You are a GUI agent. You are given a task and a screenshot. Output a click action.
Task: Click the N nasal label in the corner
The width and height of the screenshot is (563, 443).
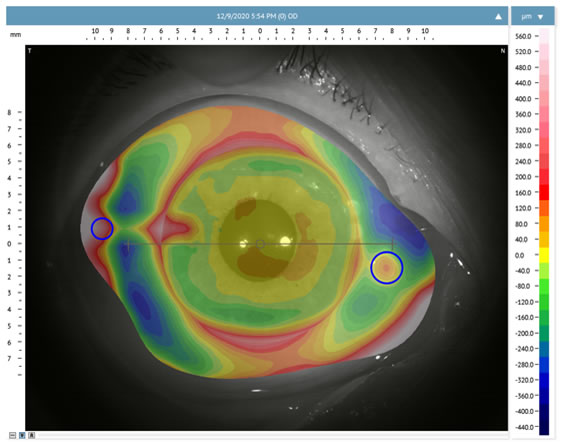click(x=503, y=51)
